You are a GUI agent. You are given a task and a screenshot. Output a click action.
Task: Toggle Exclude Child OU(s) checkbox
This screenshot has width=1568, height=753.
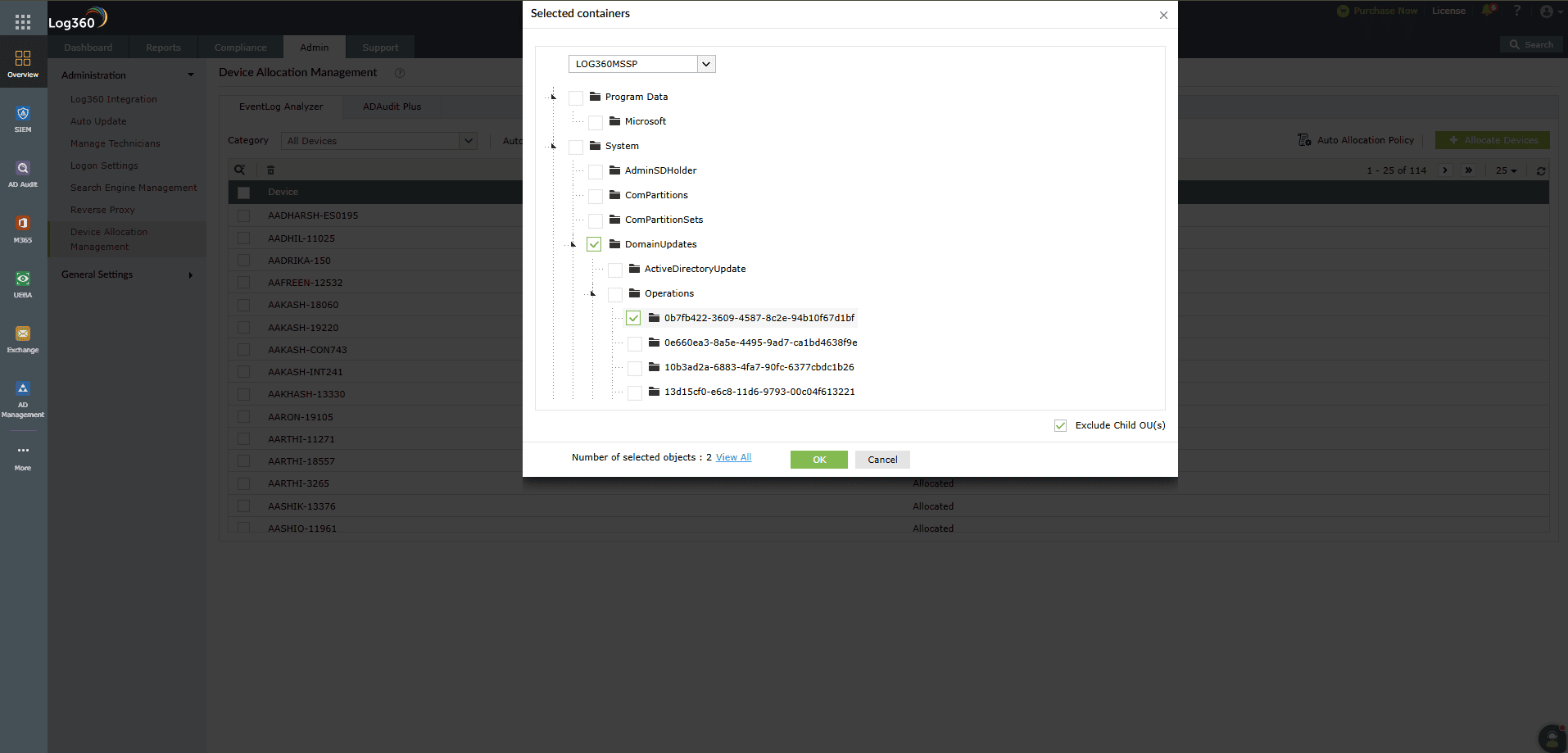pyautogui.click(x=1060, y=425)
